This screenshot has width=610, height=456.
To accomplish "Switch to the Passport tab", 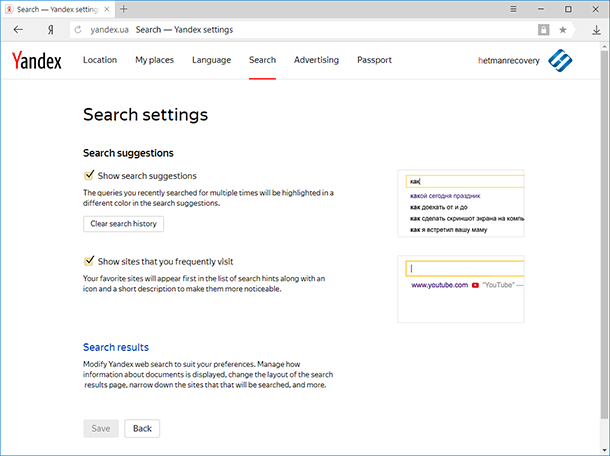I will (x=374, y=60).
